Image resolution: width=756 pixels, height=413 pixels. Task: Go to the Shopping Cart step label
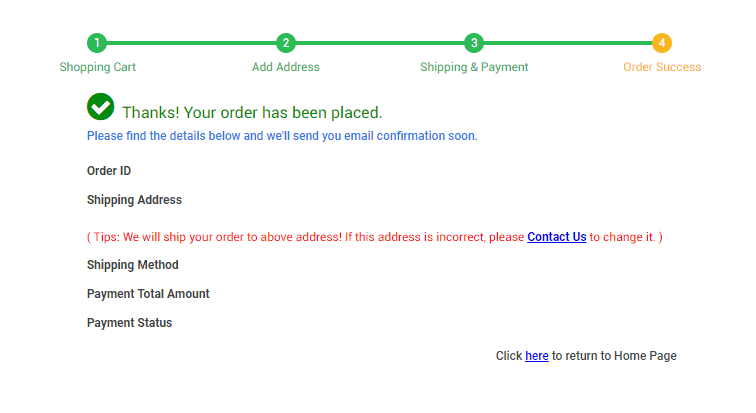coord(97,67)
